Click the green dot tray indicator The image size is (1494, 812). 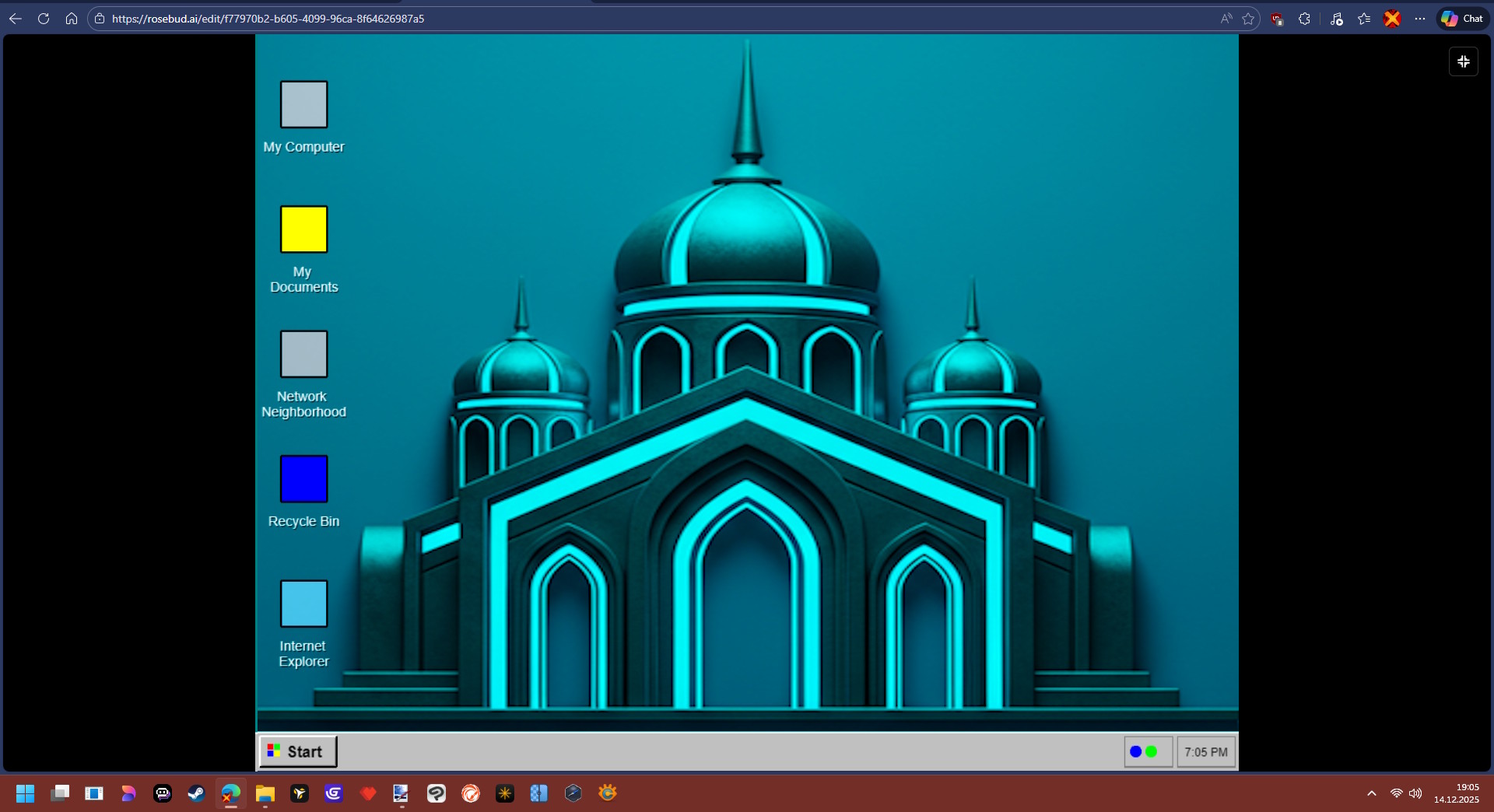click(1151, 751)
